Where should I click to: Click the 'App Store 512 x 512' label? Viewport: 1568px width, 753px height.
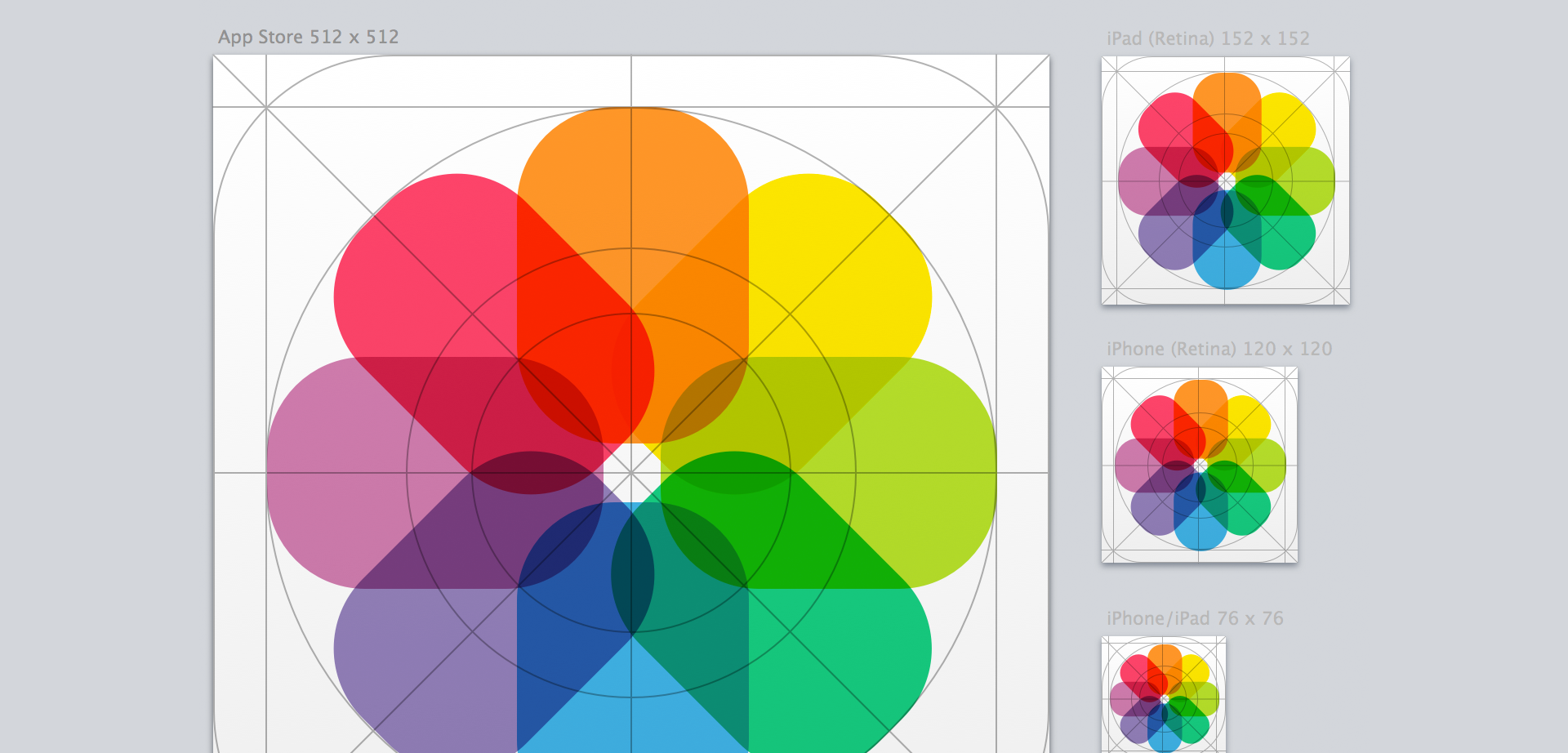pos(308,37)
